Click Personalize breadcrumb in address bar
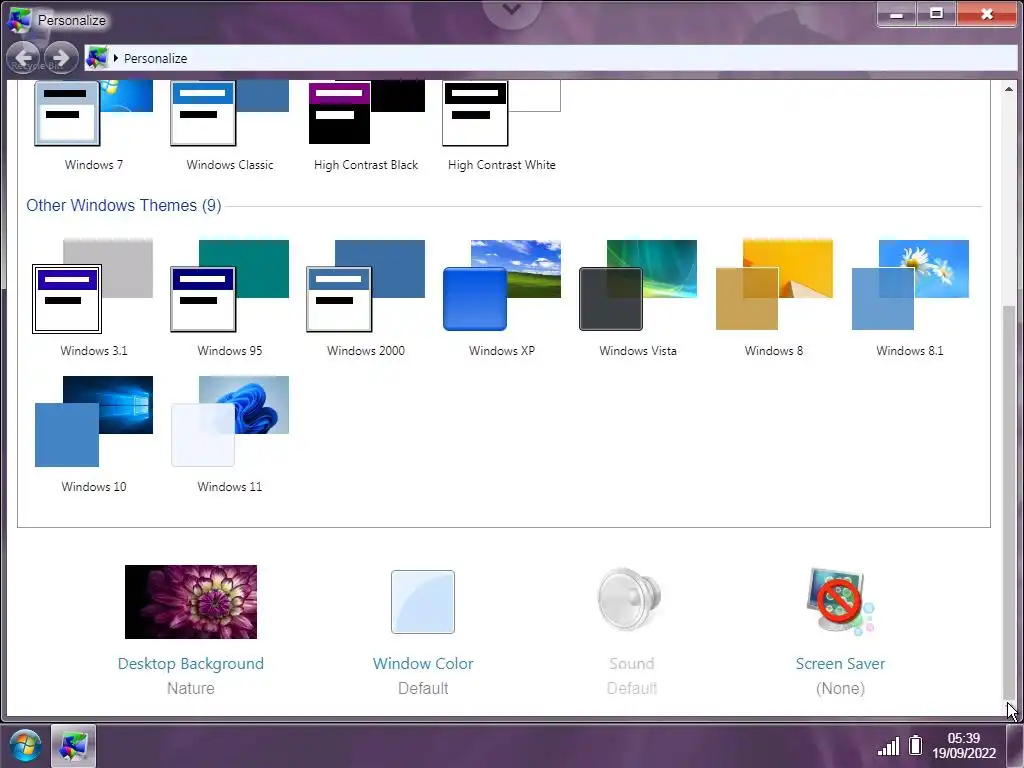Image resolution: width=1024 pixels, height=768 pixels. click(155, 59)
